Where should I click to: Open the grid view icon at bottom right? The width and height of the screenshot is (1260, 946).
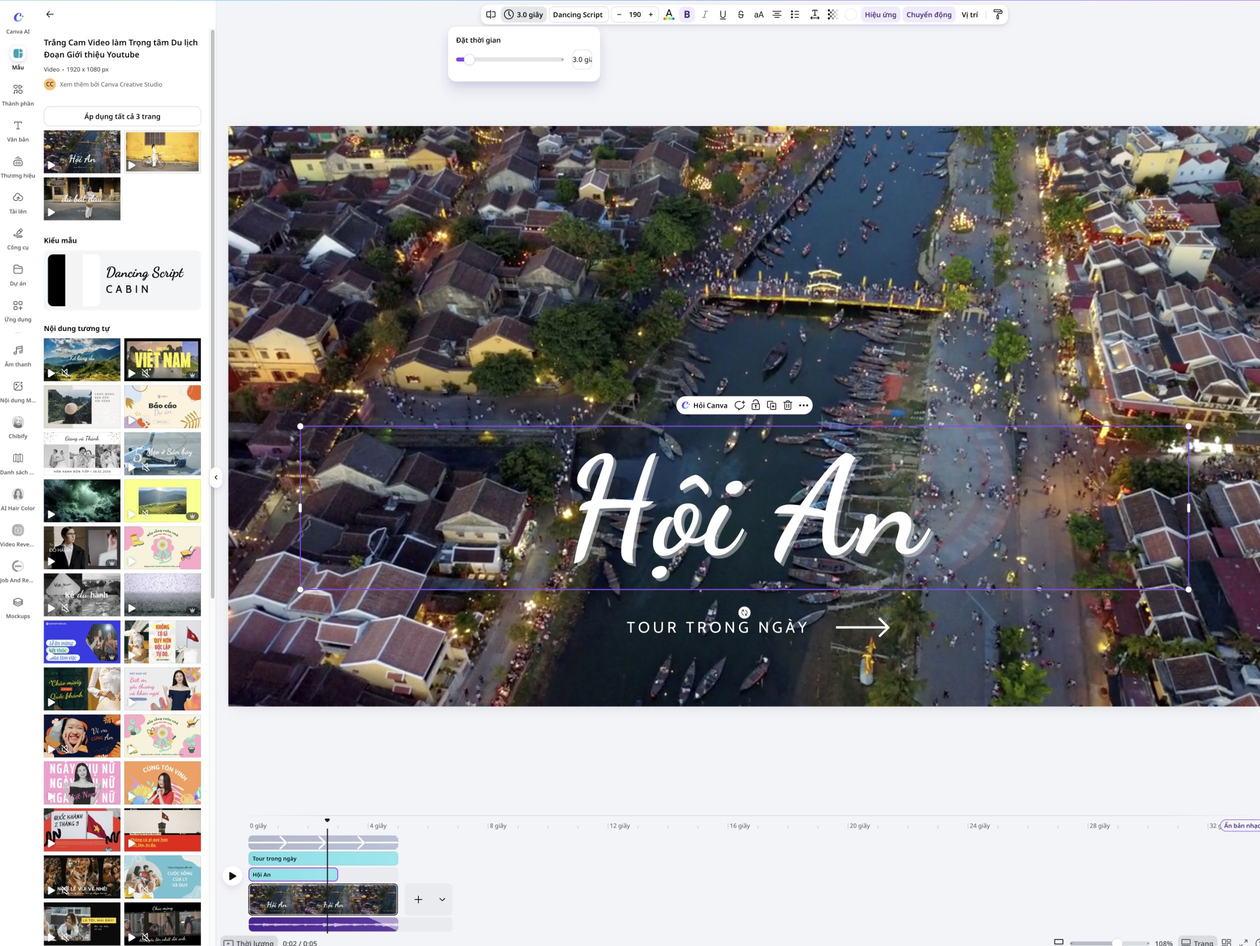click(x=1227, y=942)
